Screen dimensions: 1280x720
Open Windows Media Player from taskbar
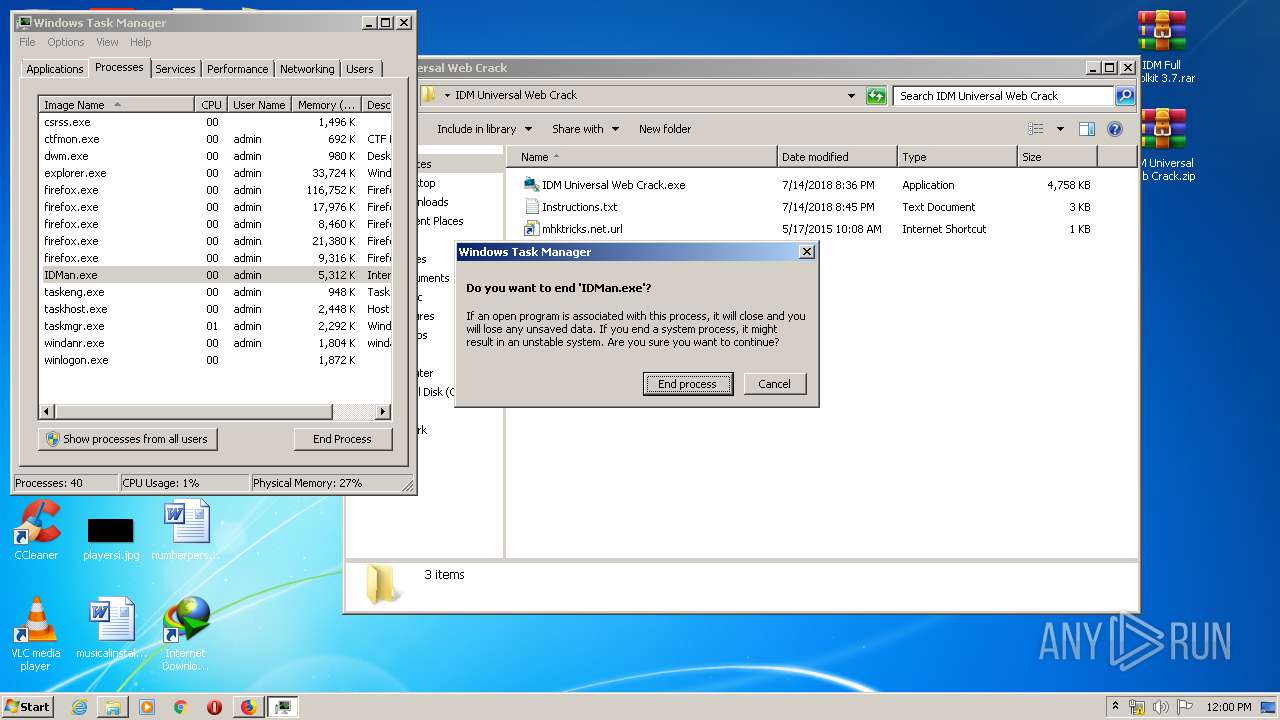click(147, 707)
